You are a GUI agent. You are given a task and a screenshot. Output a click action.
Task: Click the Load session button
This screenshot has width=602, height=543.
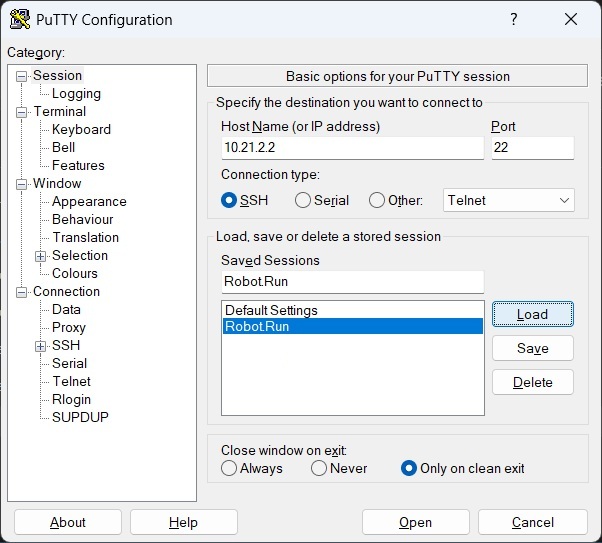532,314
